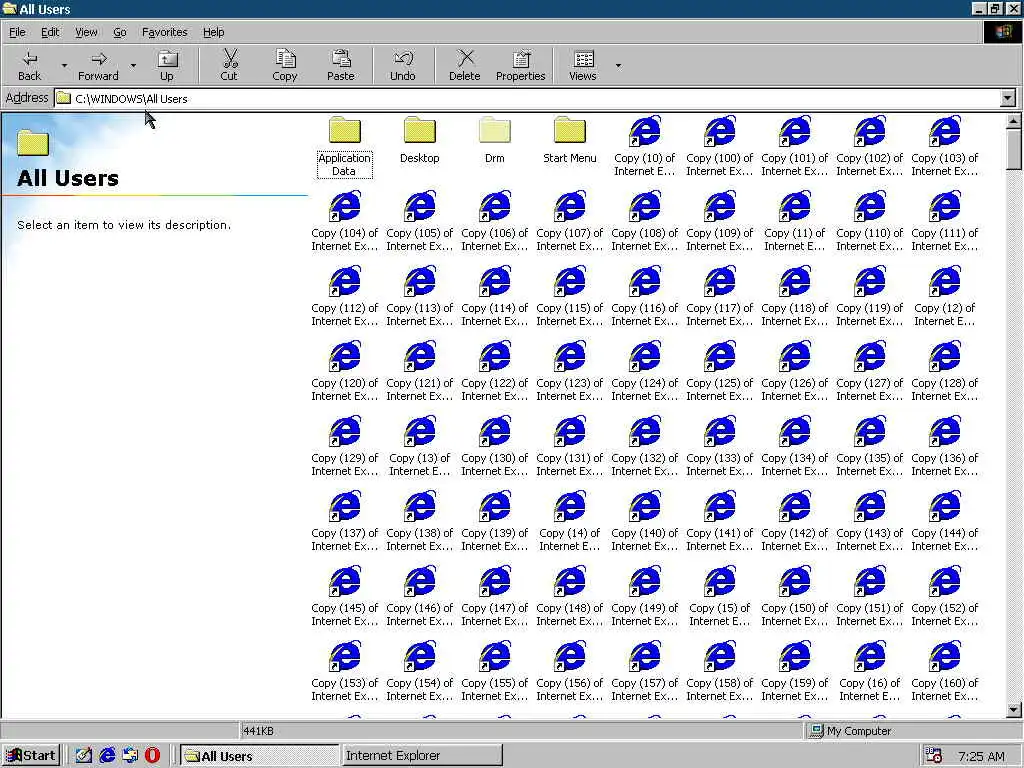
Task: Click the All Users taskbar button
Action: [x=259, y=756]
